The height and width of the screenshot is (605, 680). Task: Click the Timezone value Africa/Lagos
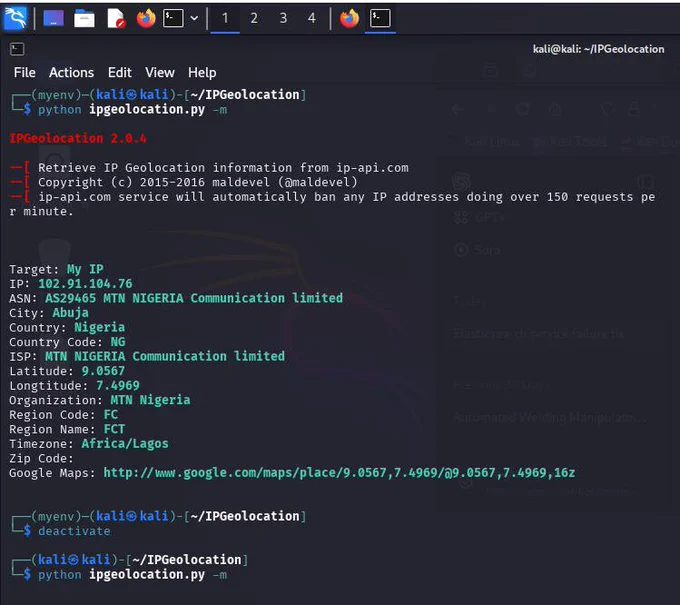pyautogui.click(x=125, y=444)
